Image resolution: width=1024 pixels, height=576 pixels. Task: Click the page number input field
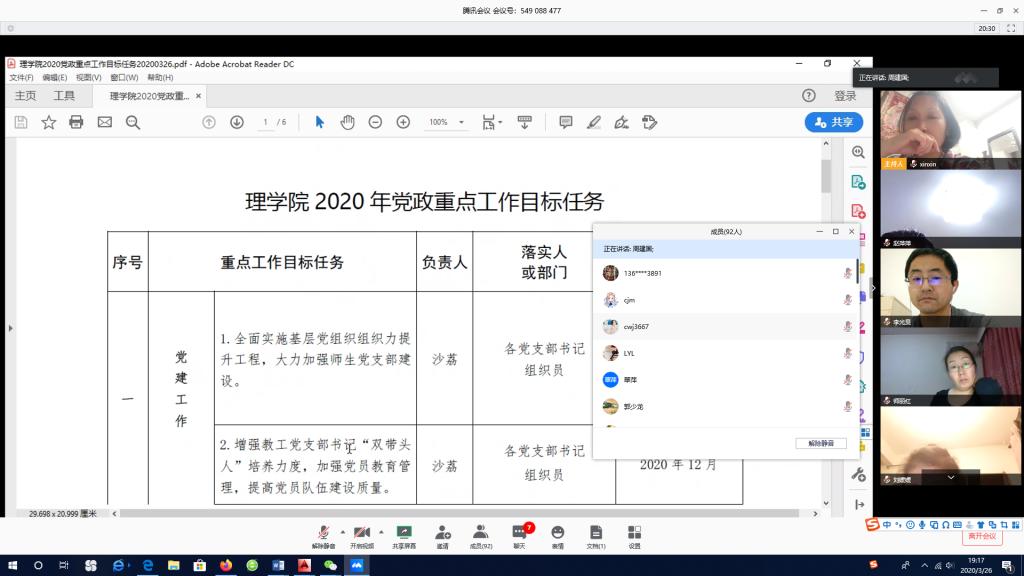tap(266, 122)
